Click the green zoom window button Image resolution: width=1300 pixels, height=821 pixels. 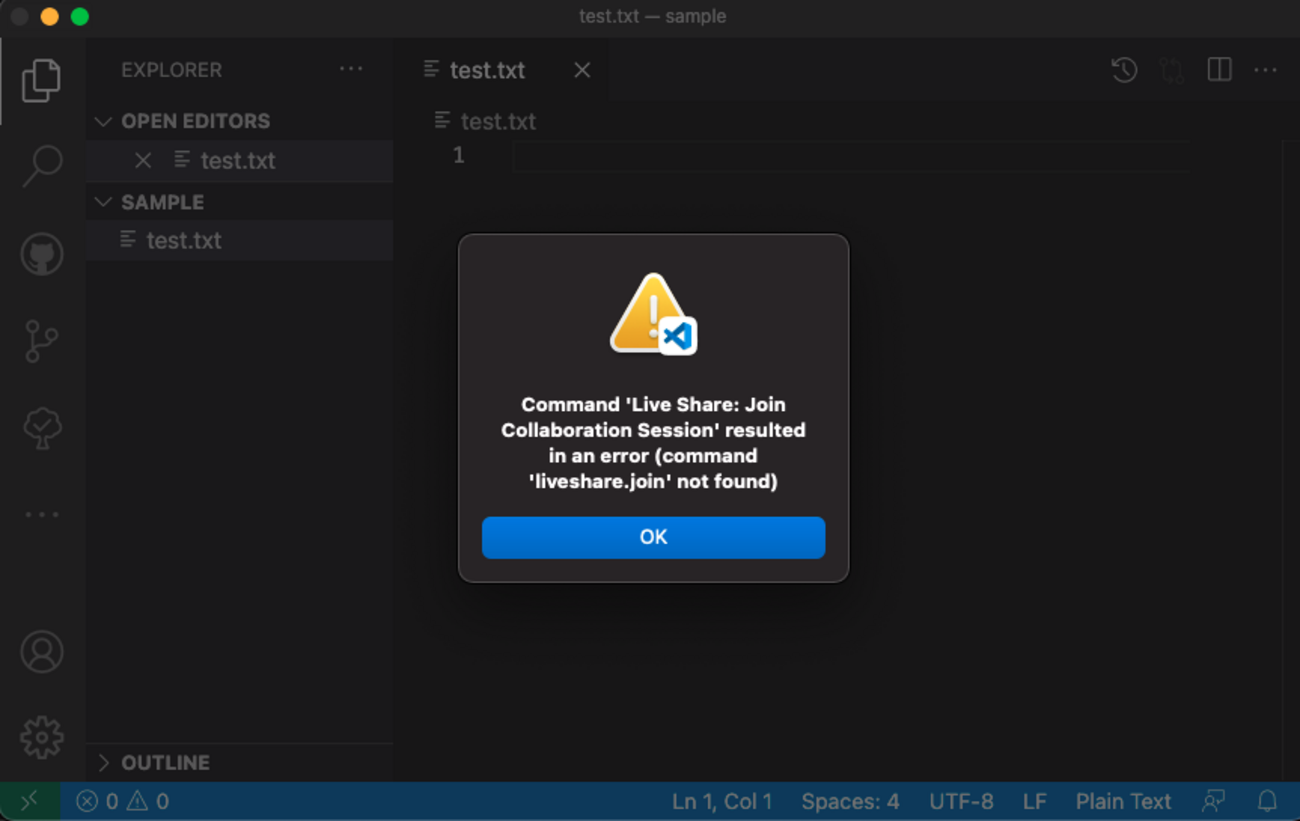coord(80,17)
